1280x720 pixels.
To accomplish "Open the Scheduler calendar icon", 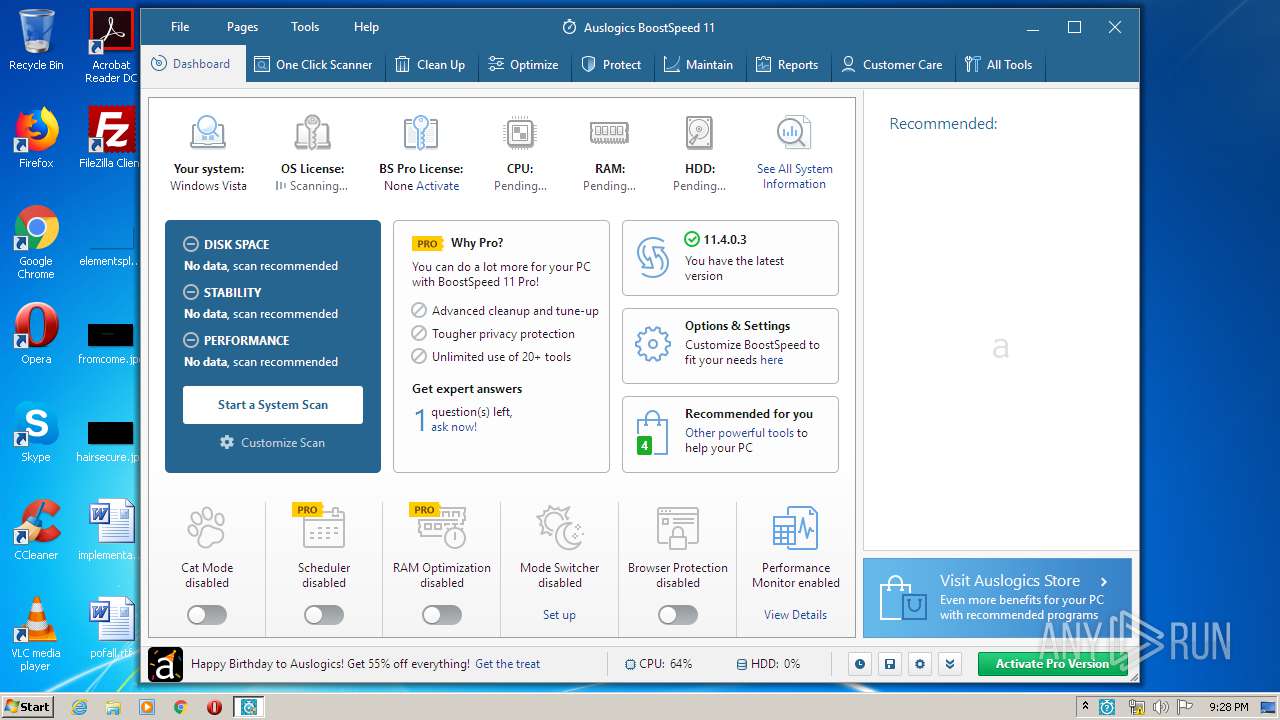I will click(x=323, y=527).
